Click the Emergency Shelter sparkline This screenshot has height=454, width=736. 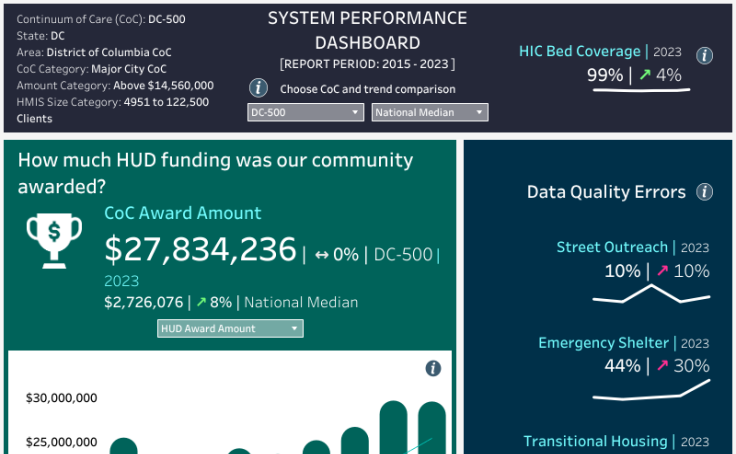(x=650, y=391)
